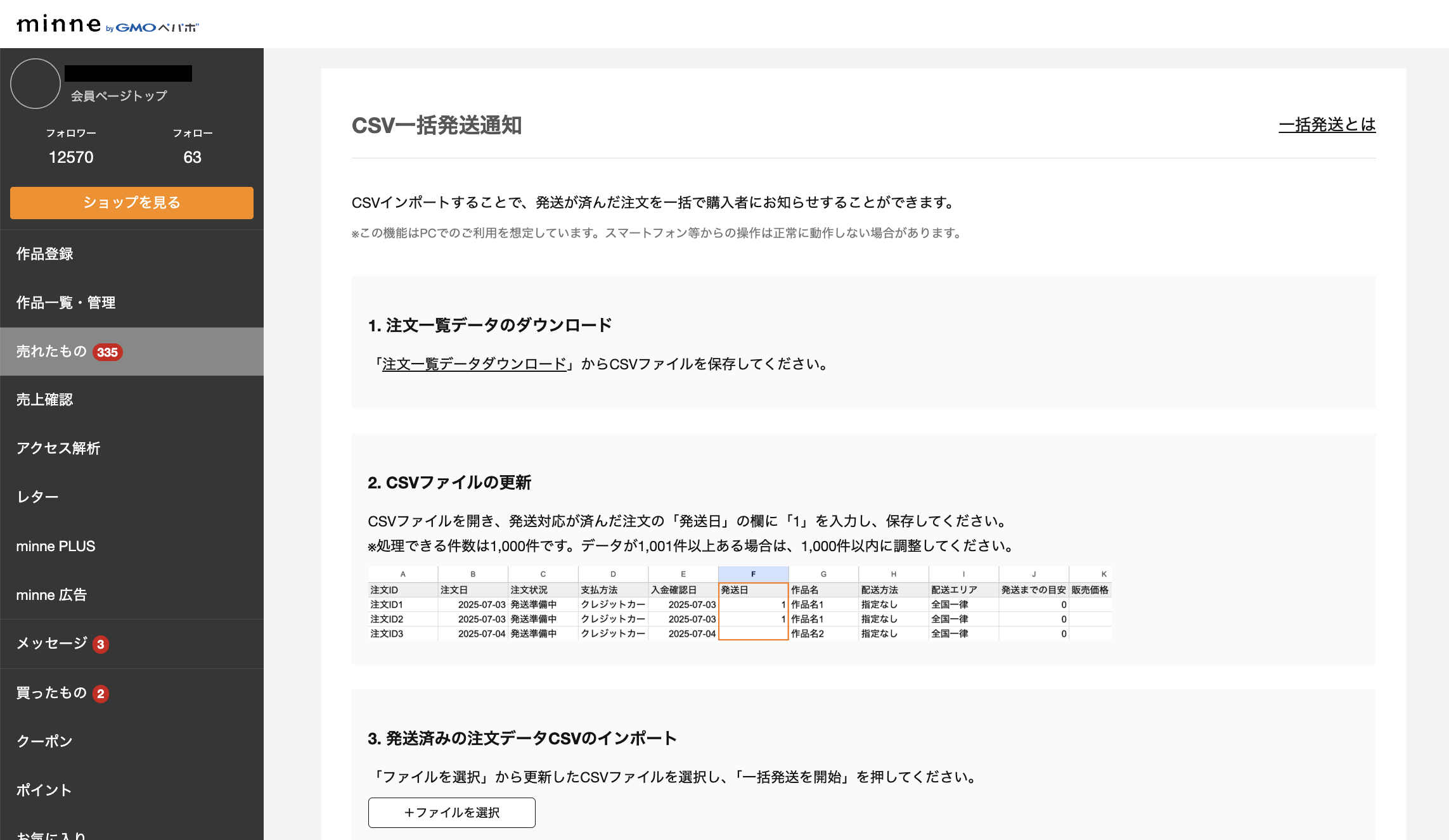Select ポイント in the sidebar
The width and height of the screenshot is (1449, 840).
click(43, 790)
